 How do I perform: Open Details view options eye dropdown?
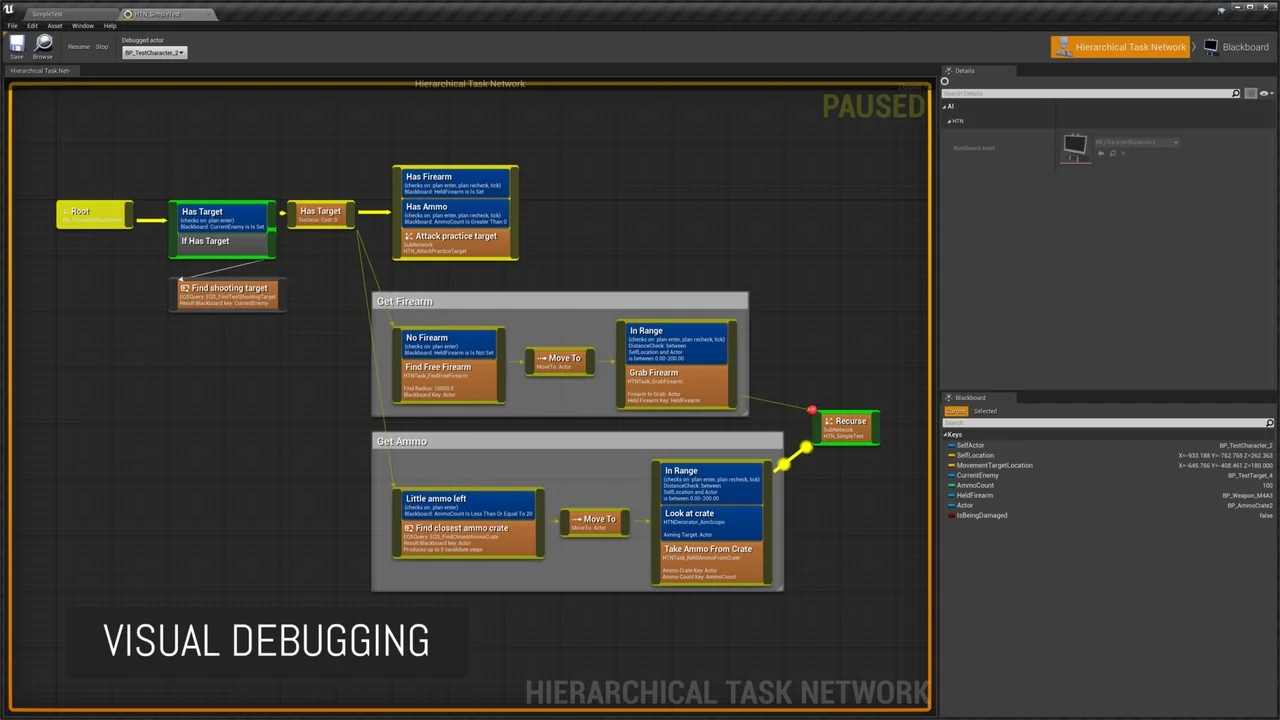(x=1267, y=94)
